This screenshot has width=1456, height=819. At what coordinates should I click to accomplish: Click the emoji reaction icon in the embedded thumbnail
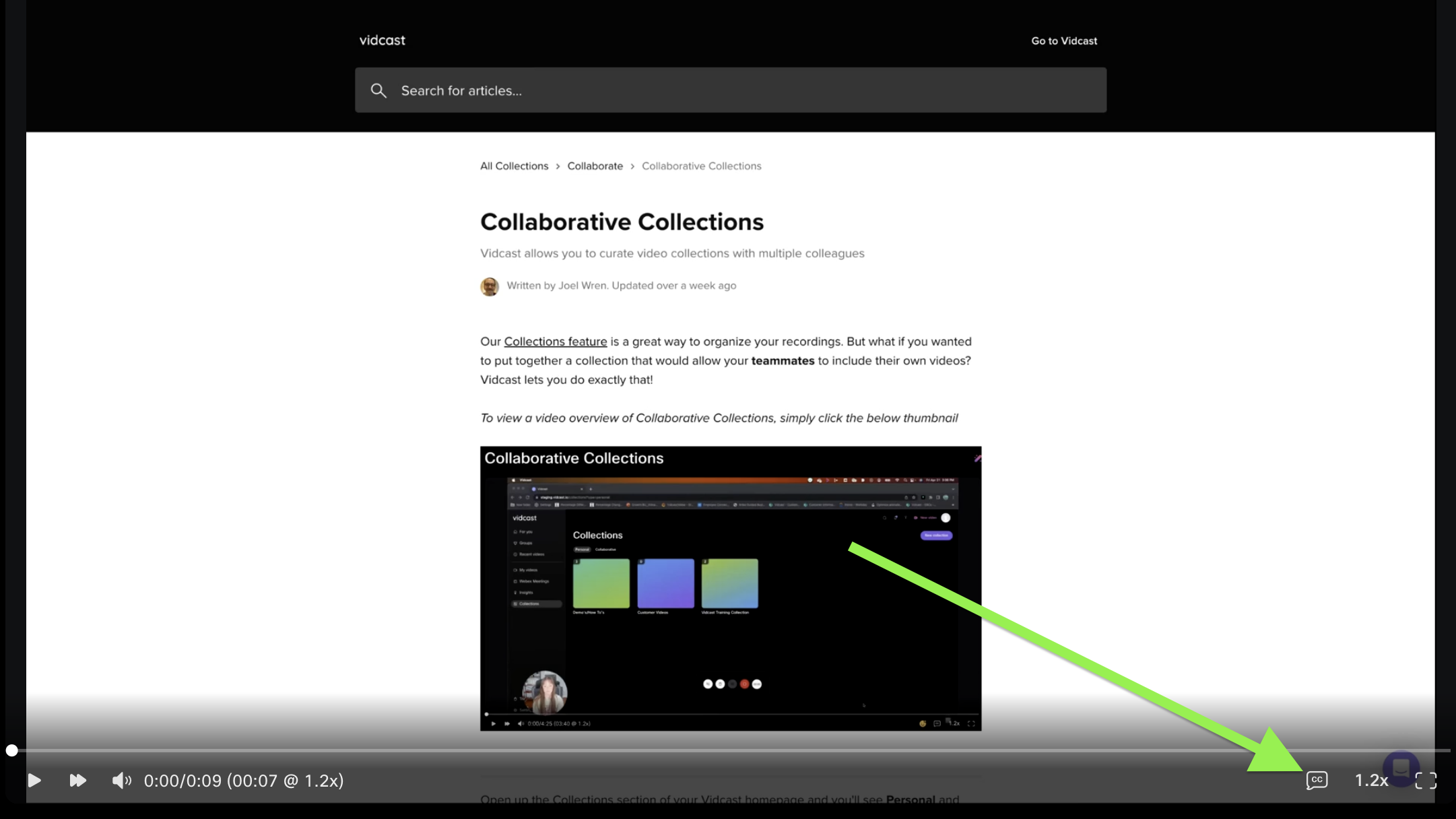923,723
